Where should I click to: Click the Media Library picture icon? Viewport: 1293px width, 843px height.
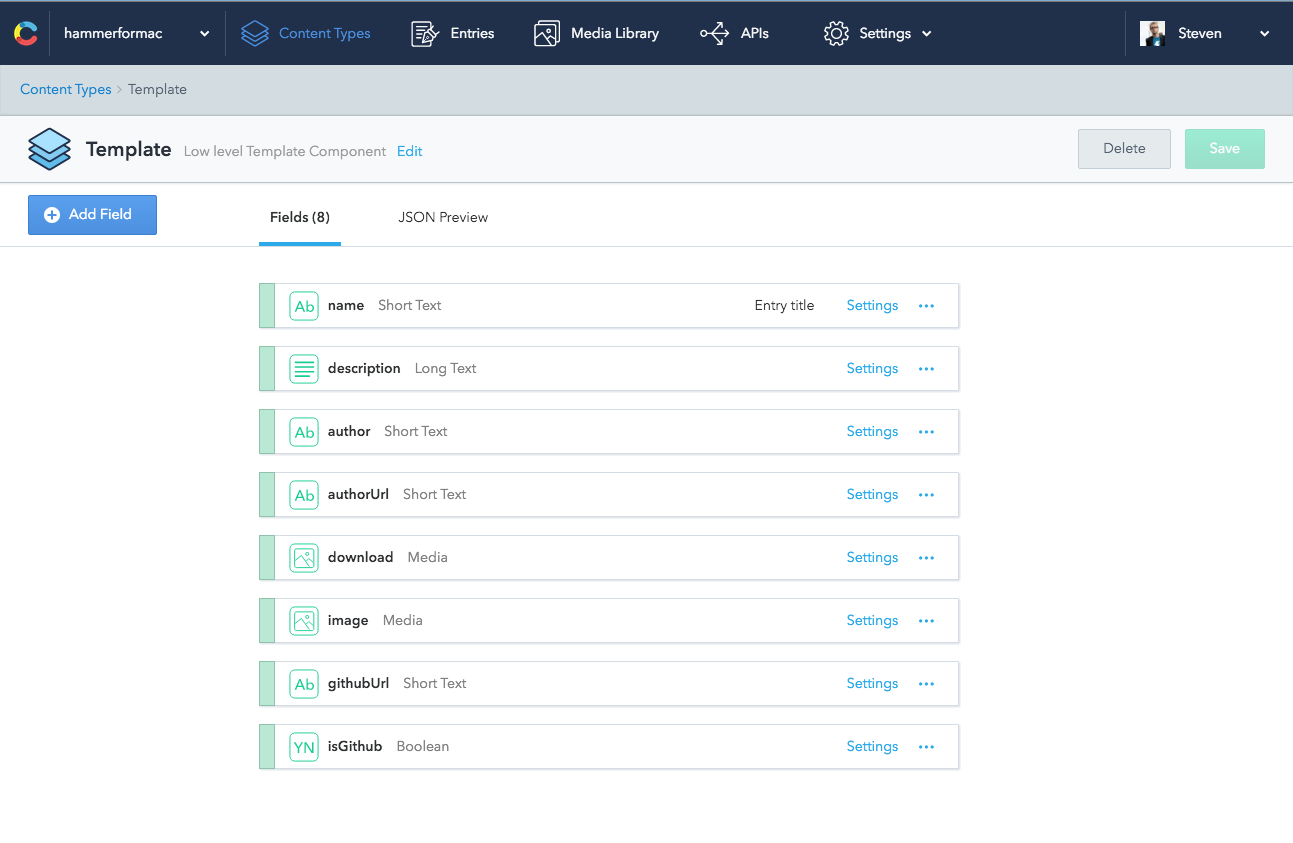547,33
